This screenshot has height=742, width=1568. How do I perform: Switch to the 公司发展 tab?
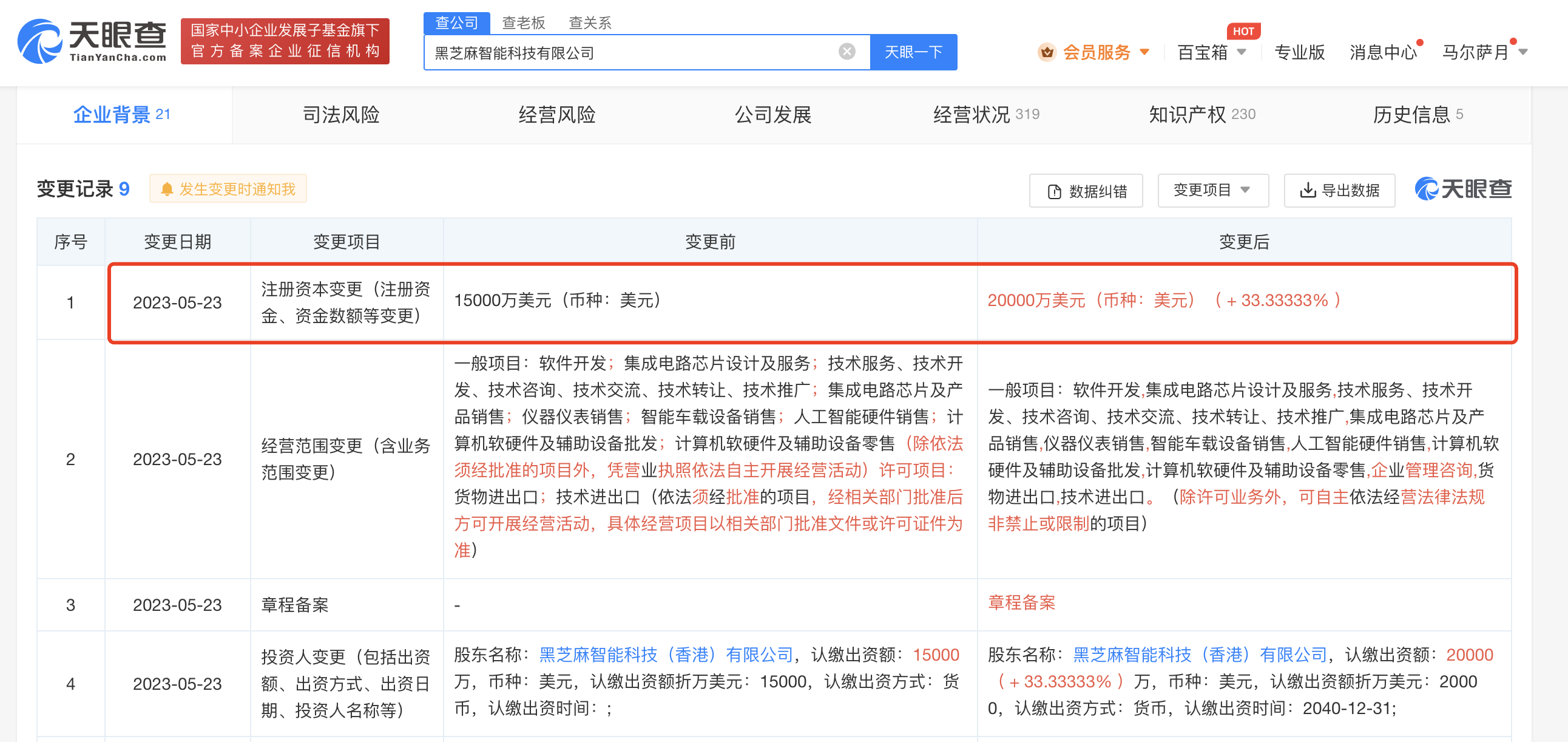click(x=773, y=115)
